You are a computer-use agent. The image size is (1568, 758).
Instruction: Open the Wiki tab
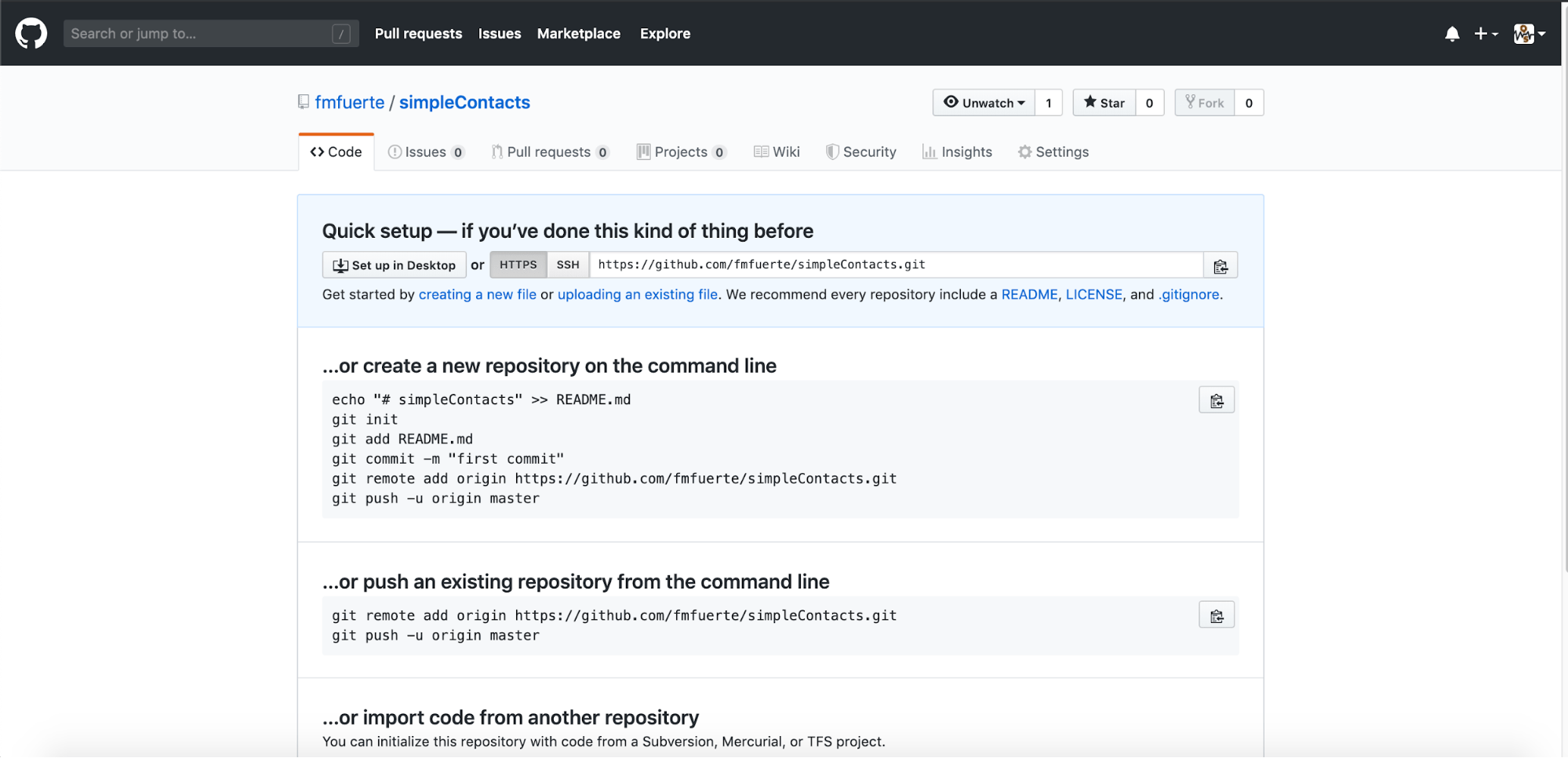tap(777, 151)
